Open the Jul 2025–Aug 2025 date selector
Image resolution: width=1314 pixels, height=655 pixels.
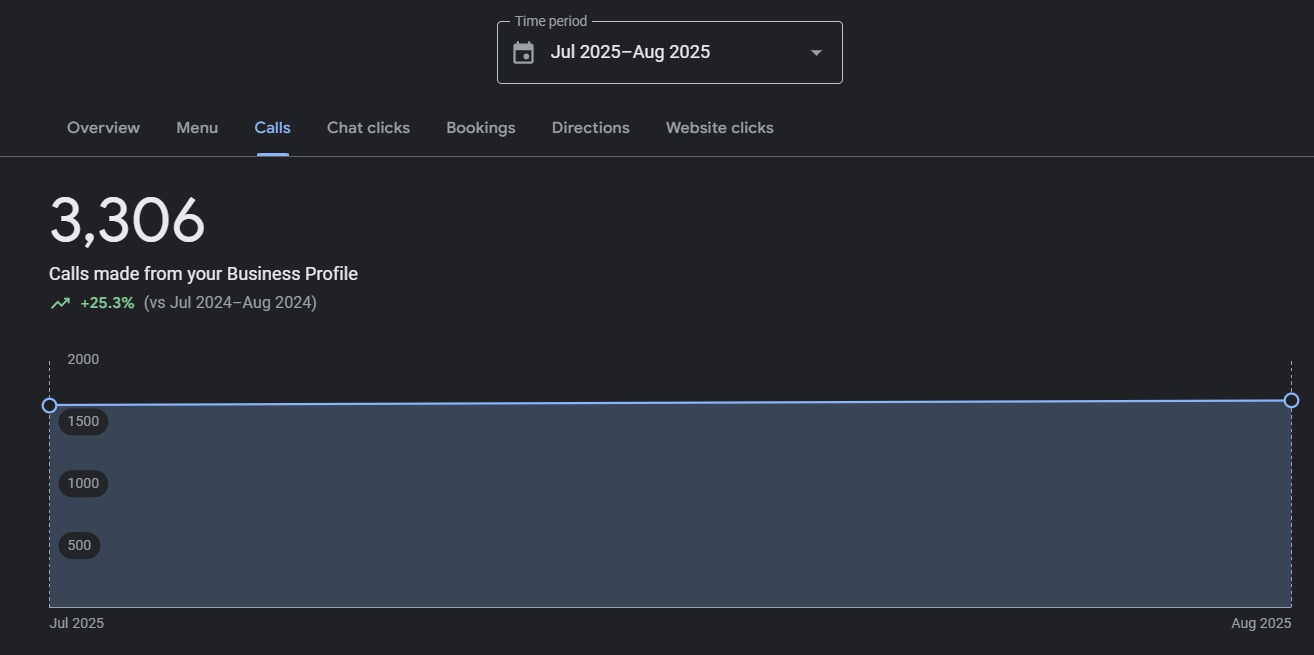[630, 53]
